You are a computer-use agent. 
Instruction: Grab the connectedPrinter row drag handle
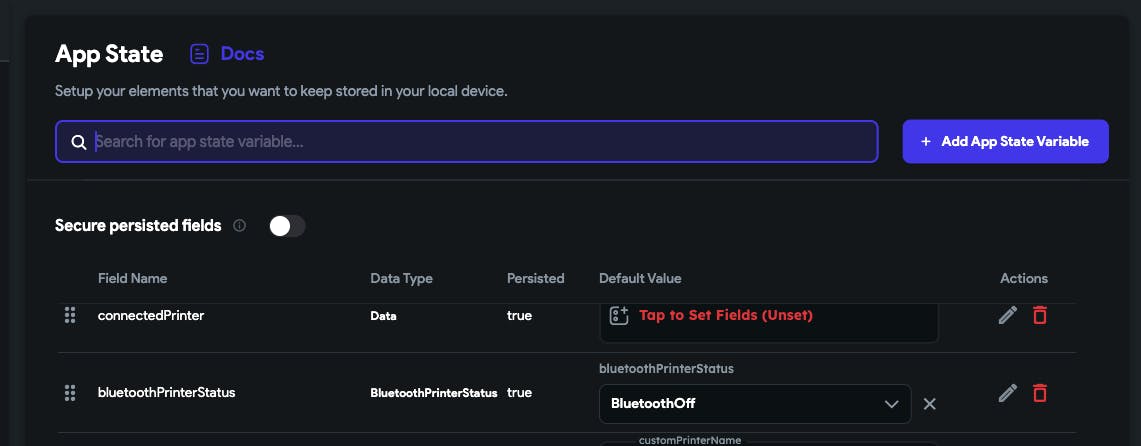pyautogui.click(x=70, y=315)
